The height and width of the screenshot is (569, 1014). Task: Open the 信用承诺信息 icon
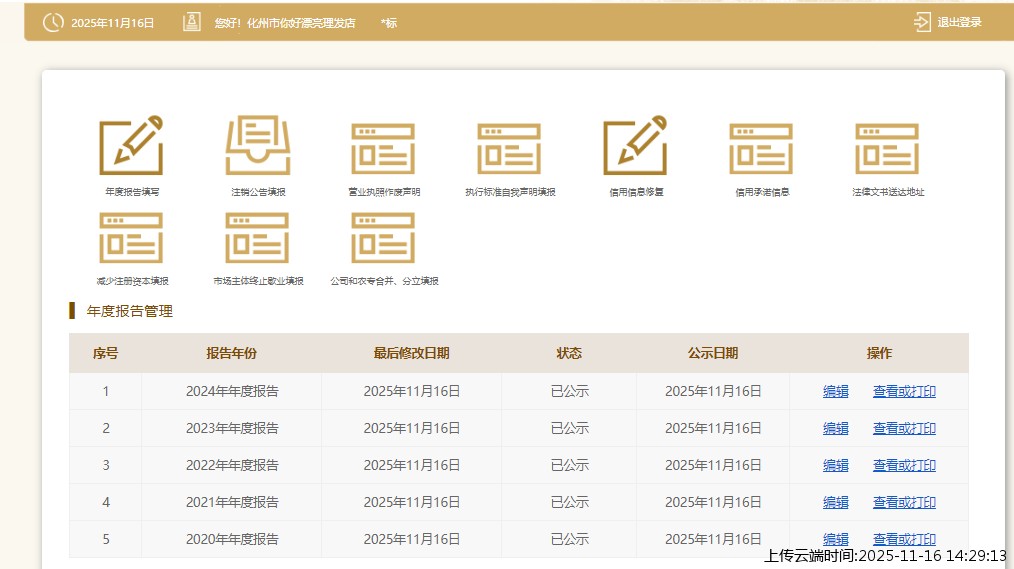coord(761,149)
